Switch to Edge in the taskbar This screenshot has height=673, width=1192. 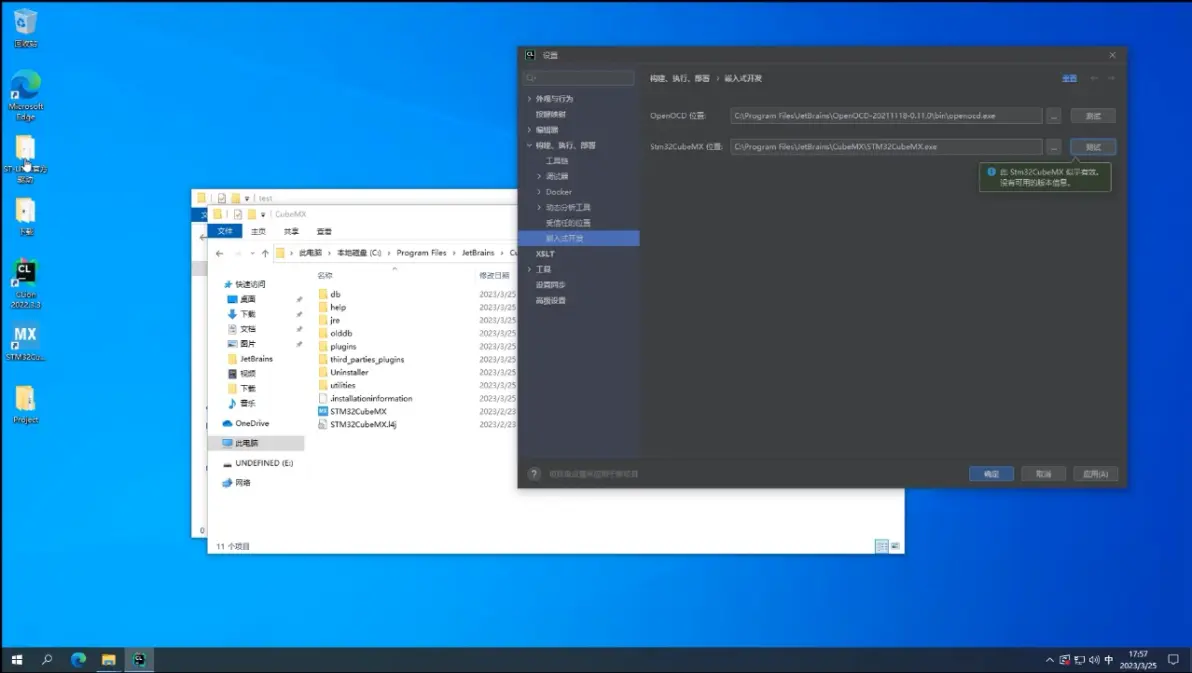tap(78, 659)
